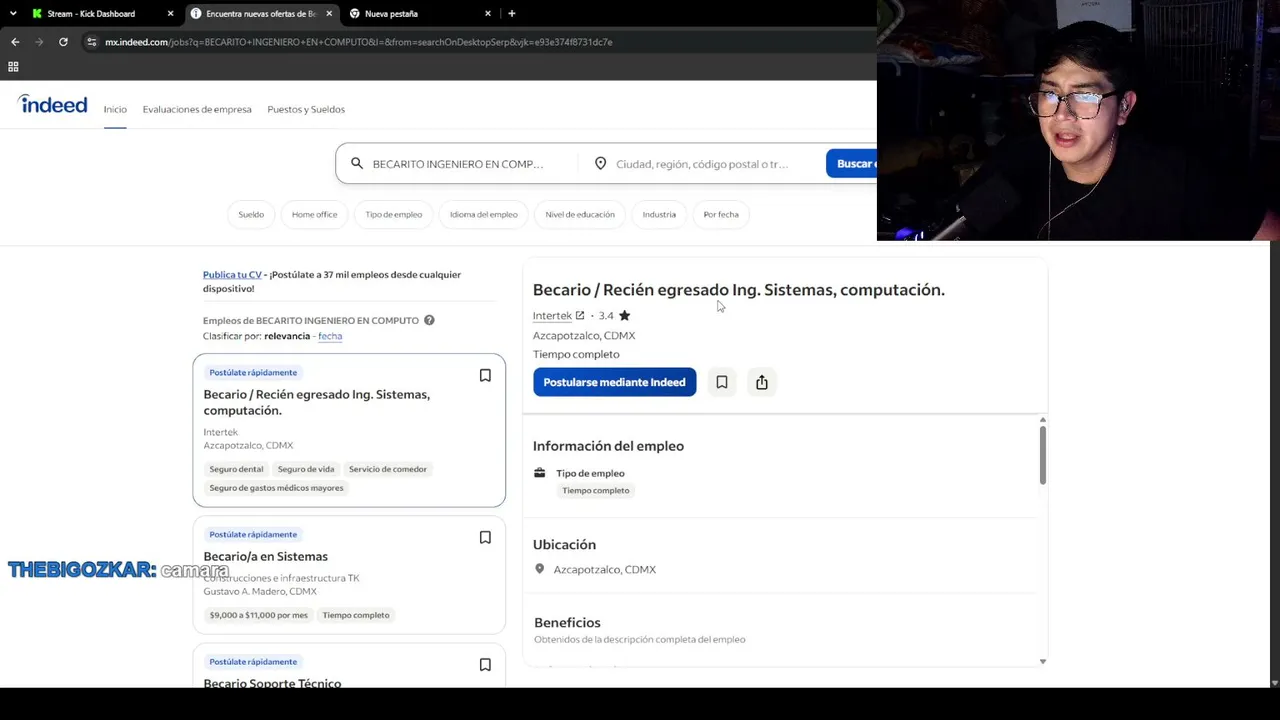Follow the Publica tu CV link
The width and height of the screenshot is (1280, 720).
(232, 275)
